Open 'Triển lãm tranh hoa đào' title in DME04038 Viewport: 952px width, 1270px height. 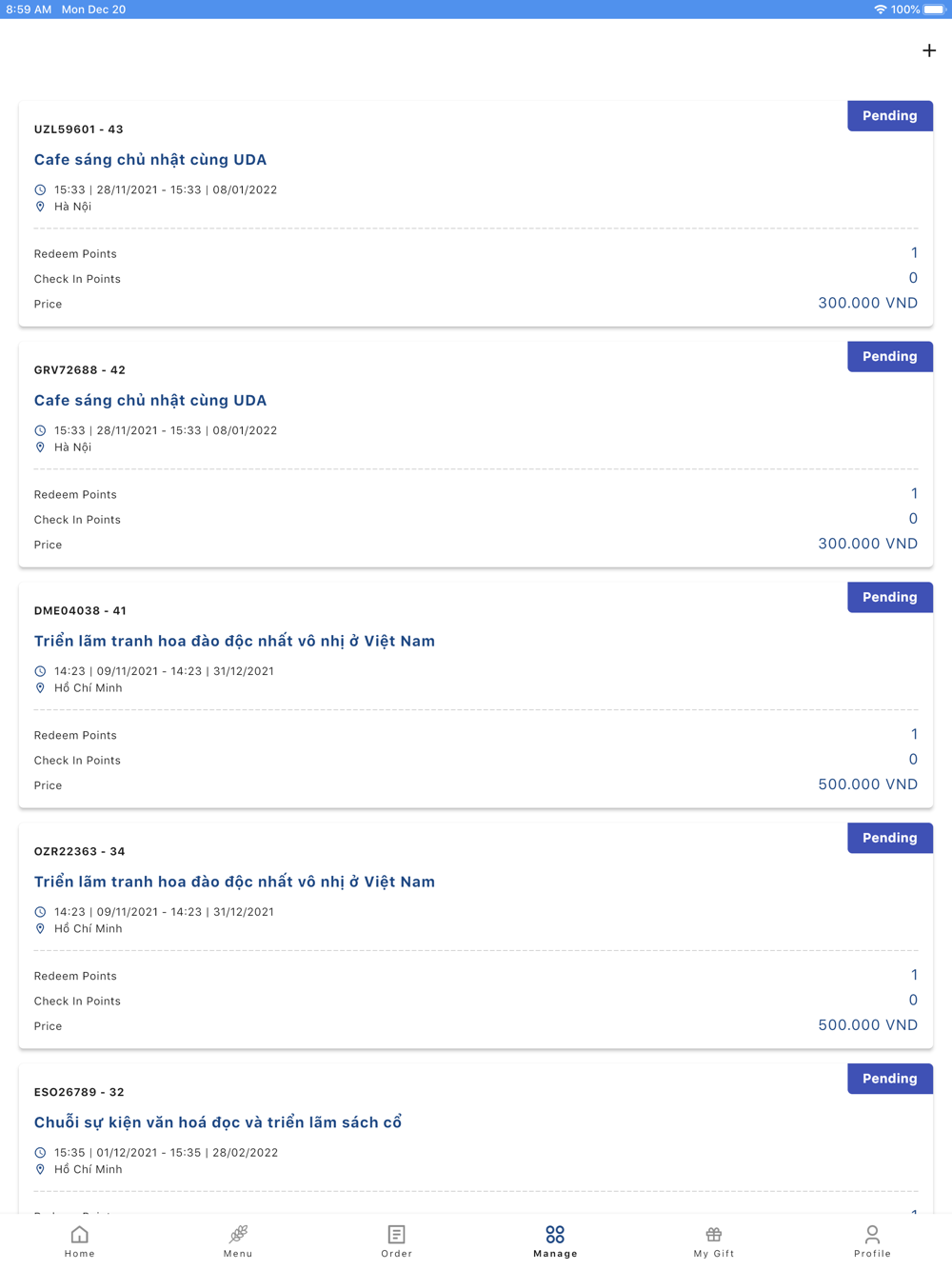tap(234, 642)
